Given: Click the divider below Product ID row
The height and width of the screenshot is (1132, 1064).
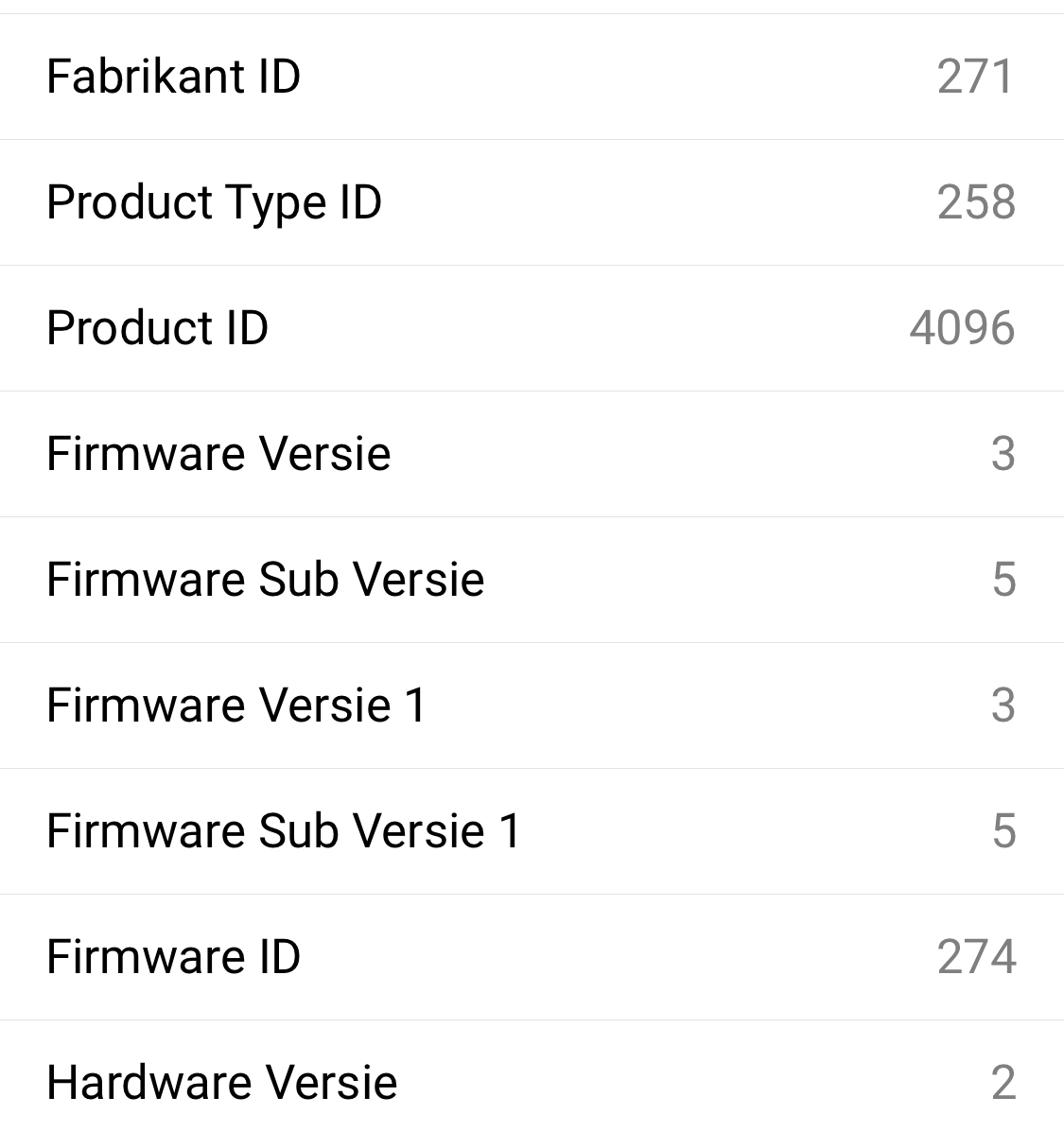Looking at the screenshot, I should (532, 392).
